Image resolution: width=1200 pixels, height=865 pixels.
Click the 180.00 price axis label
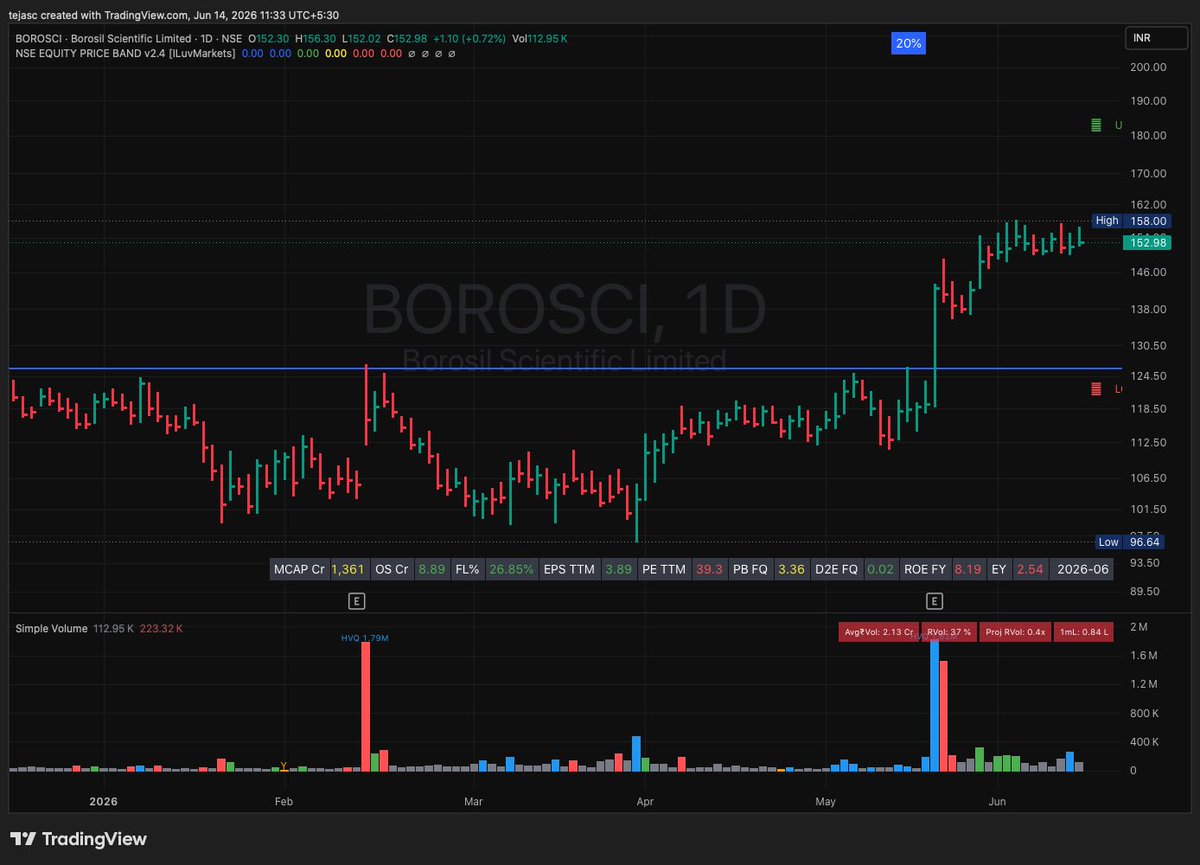point(1148,135)
